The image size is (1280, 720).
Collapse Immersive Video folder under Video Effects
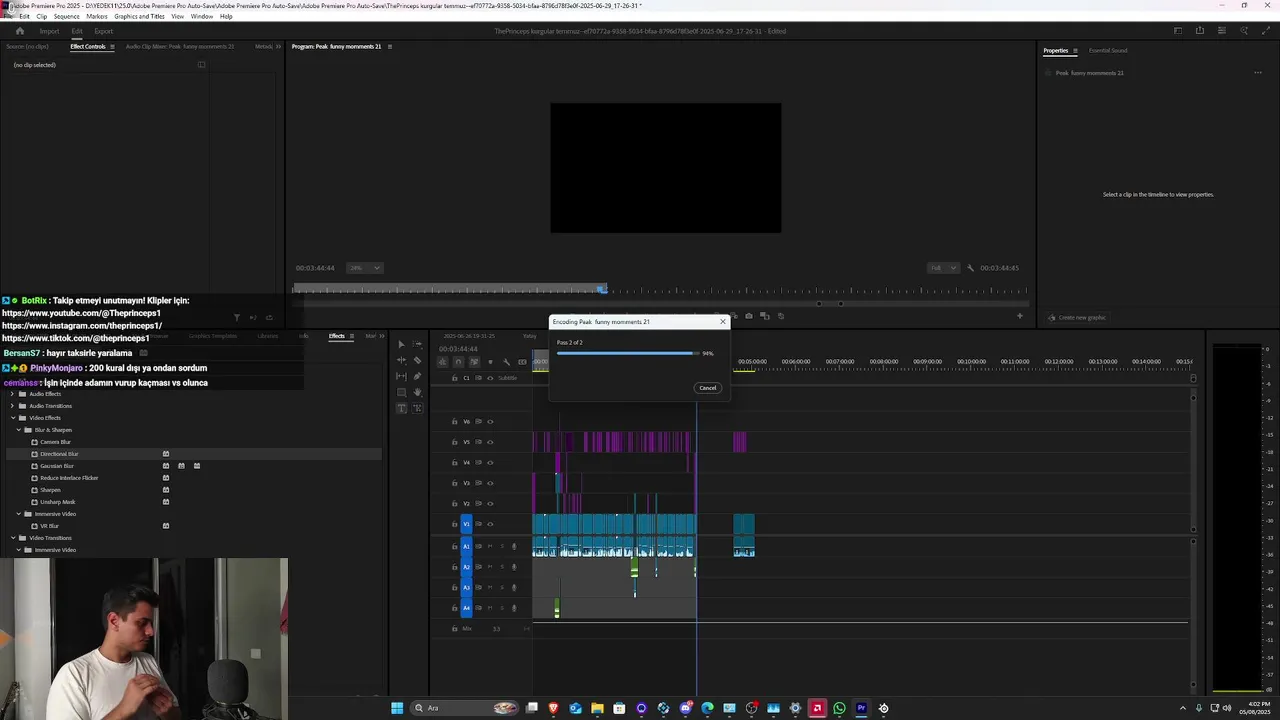click(x=18, y=514)
